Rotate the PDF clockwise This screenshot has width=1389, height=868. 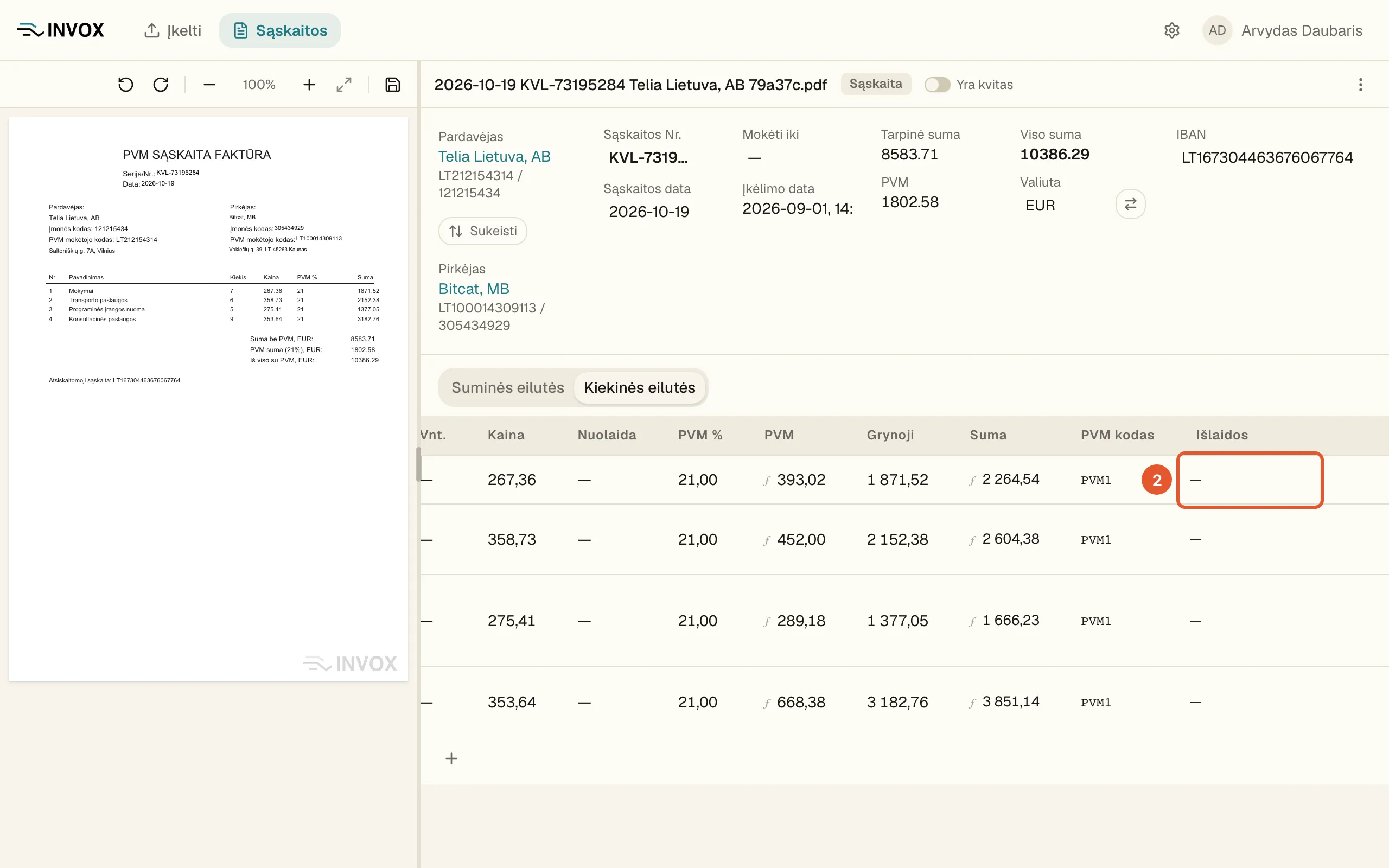click(161, 85)
